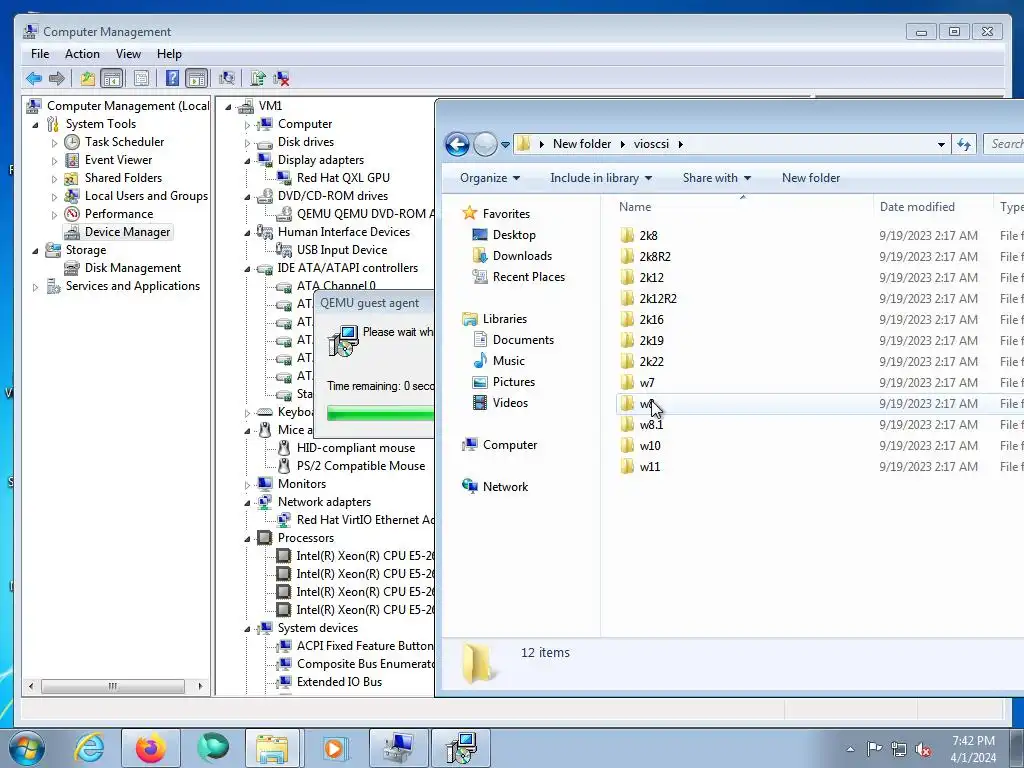
Task: Open Desktop in Favorites
Action: (x=514, y=235)
